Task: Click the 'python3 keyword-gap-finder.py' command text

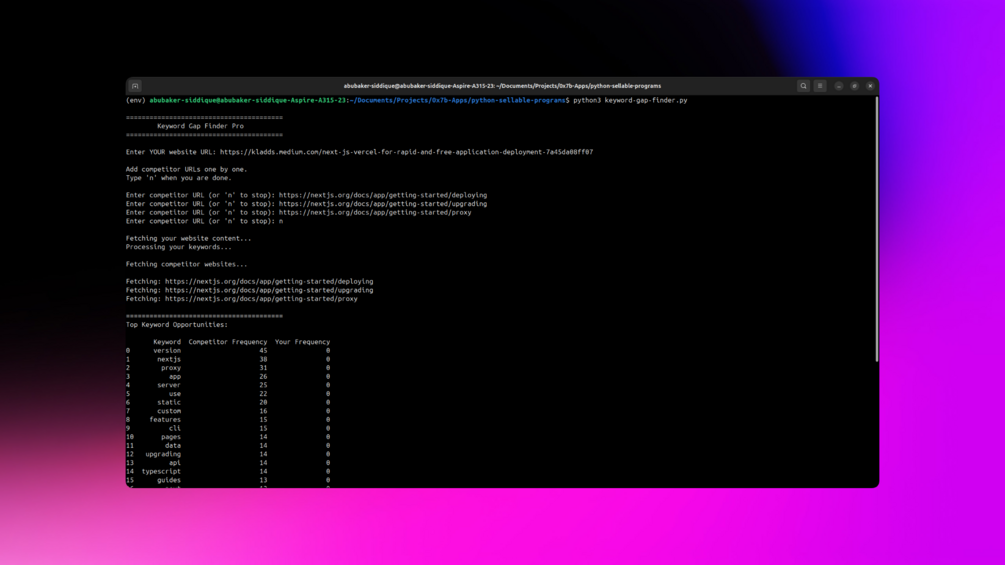Action: [630, 100]
